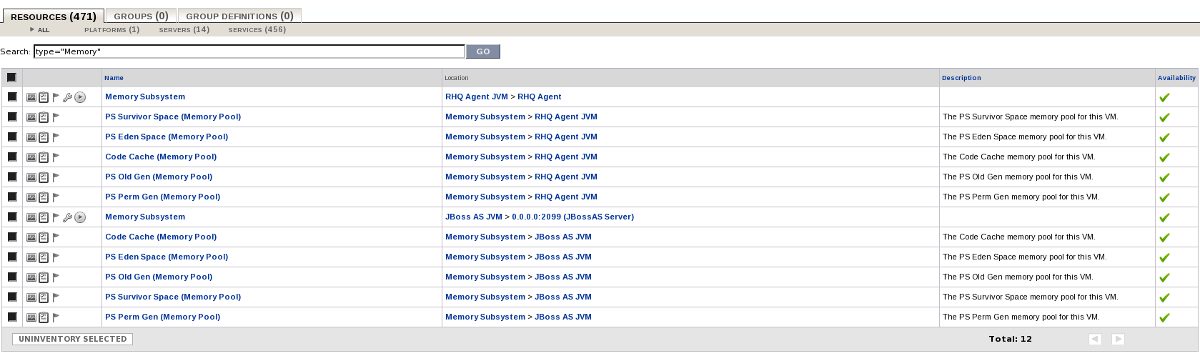1200x361 pixels.
Task: Click availability check of RHQ Agent Memory Subsystem
Action: point(1164,97)
